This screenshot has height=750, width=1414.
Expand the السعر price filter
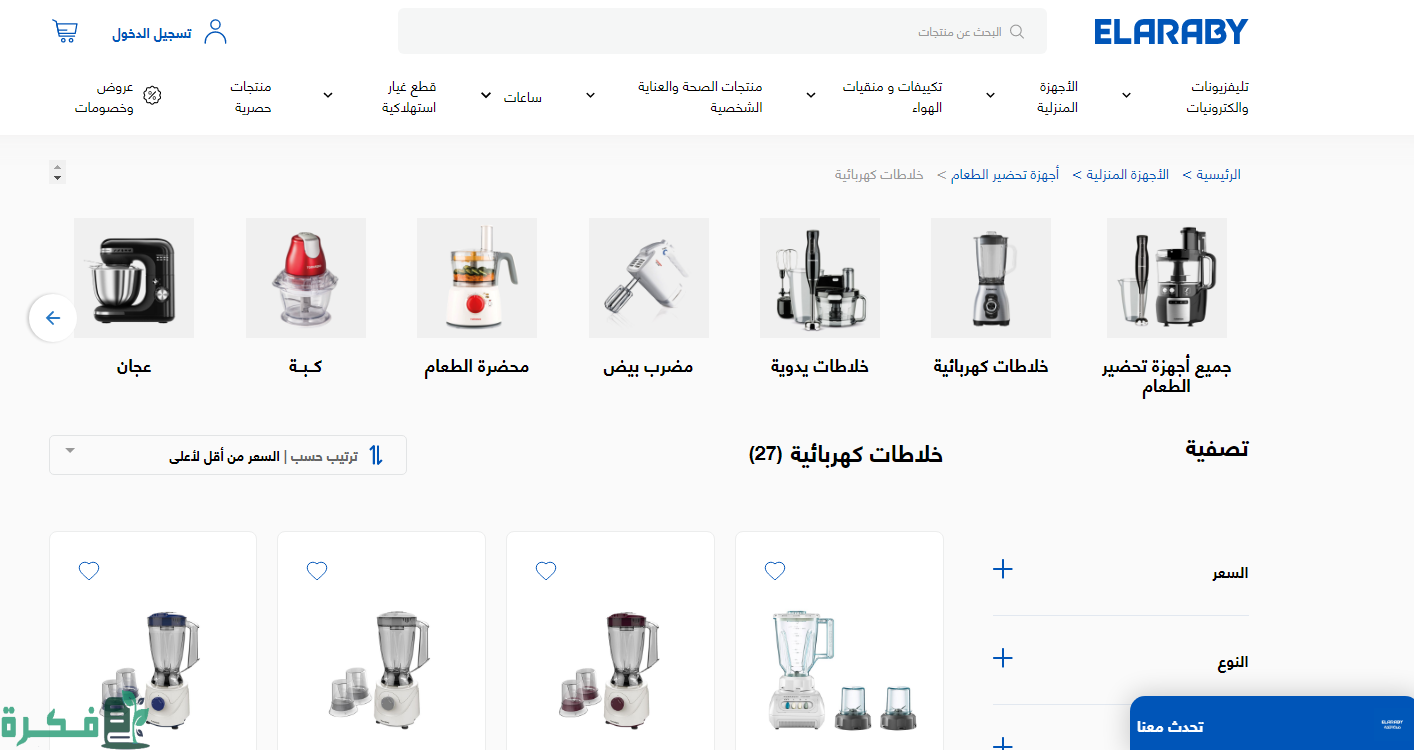[1121, 572]
